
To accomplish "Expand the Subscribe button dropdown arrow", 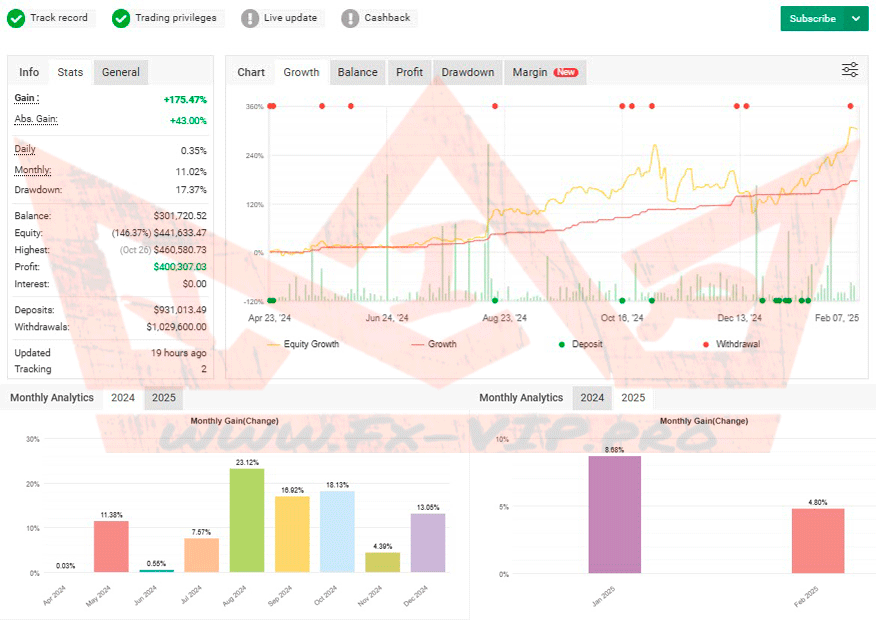I will tap(855, 18).
